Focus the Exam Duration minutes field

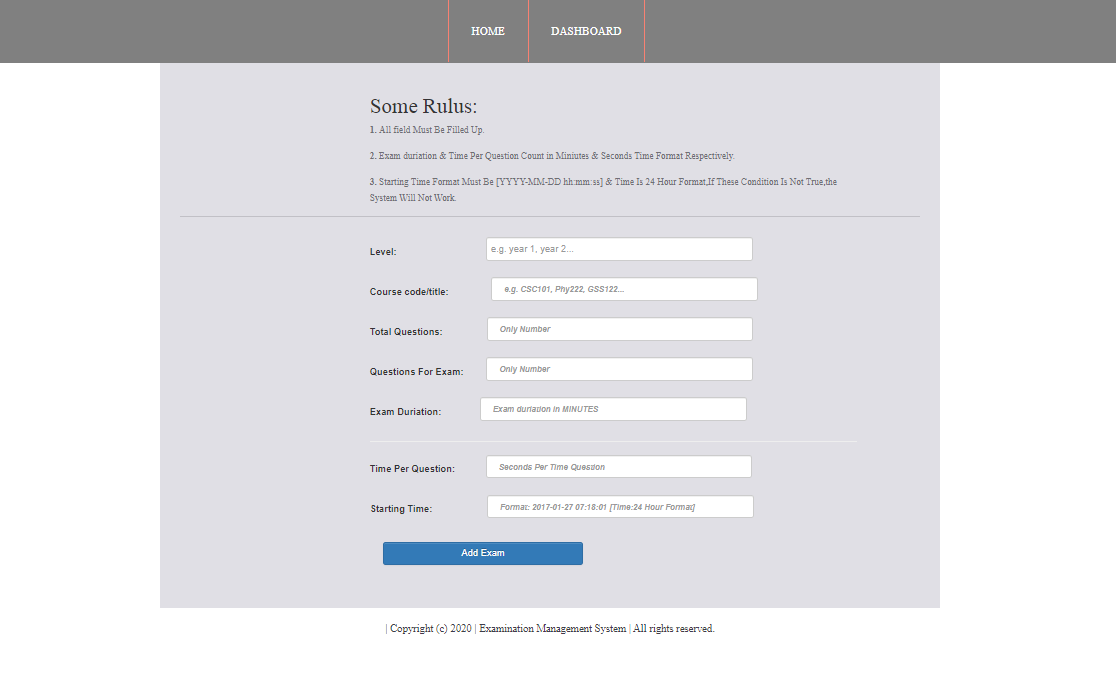613,409
